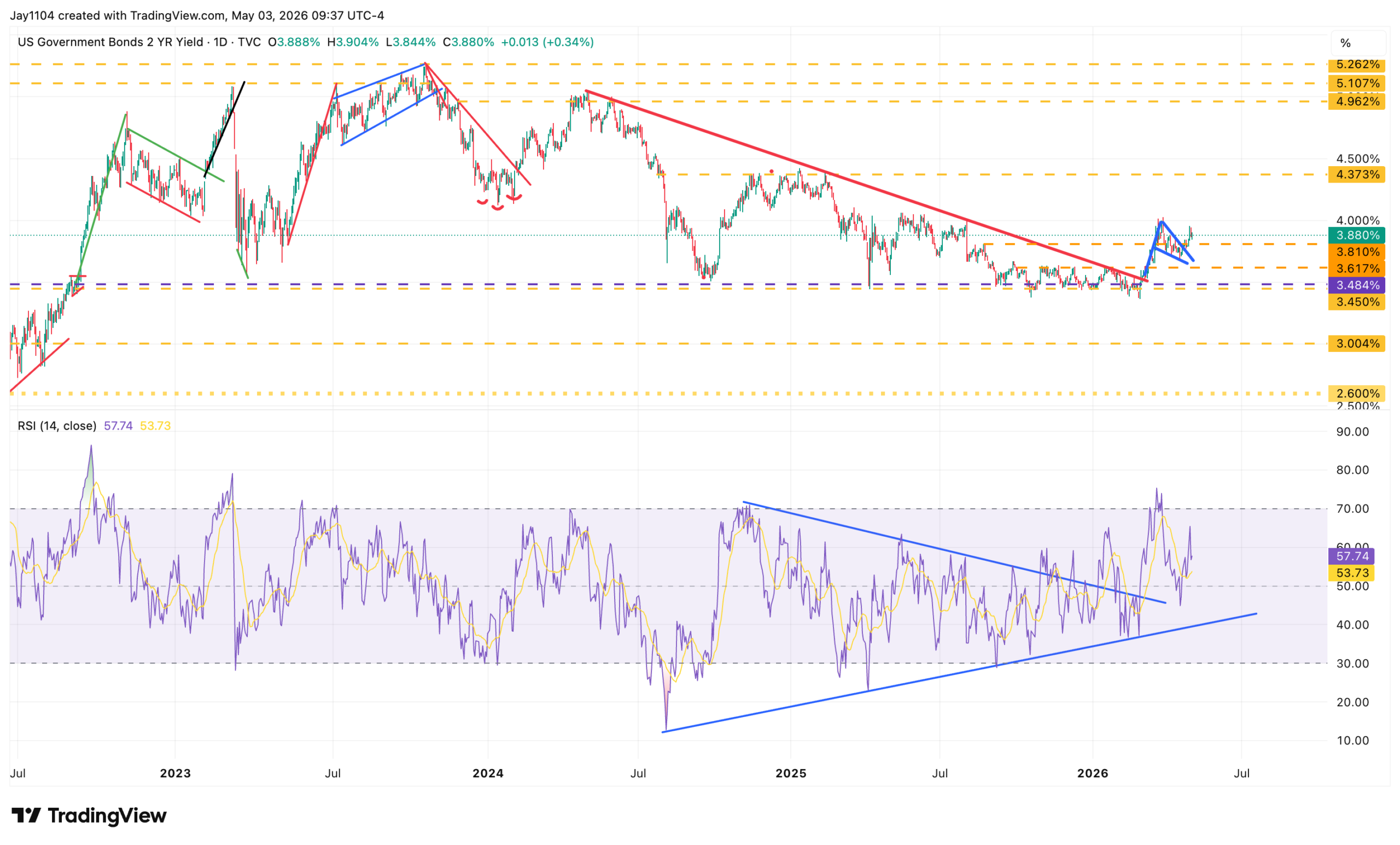Click the 4.500% price axis tick

tap(1358, 159)
